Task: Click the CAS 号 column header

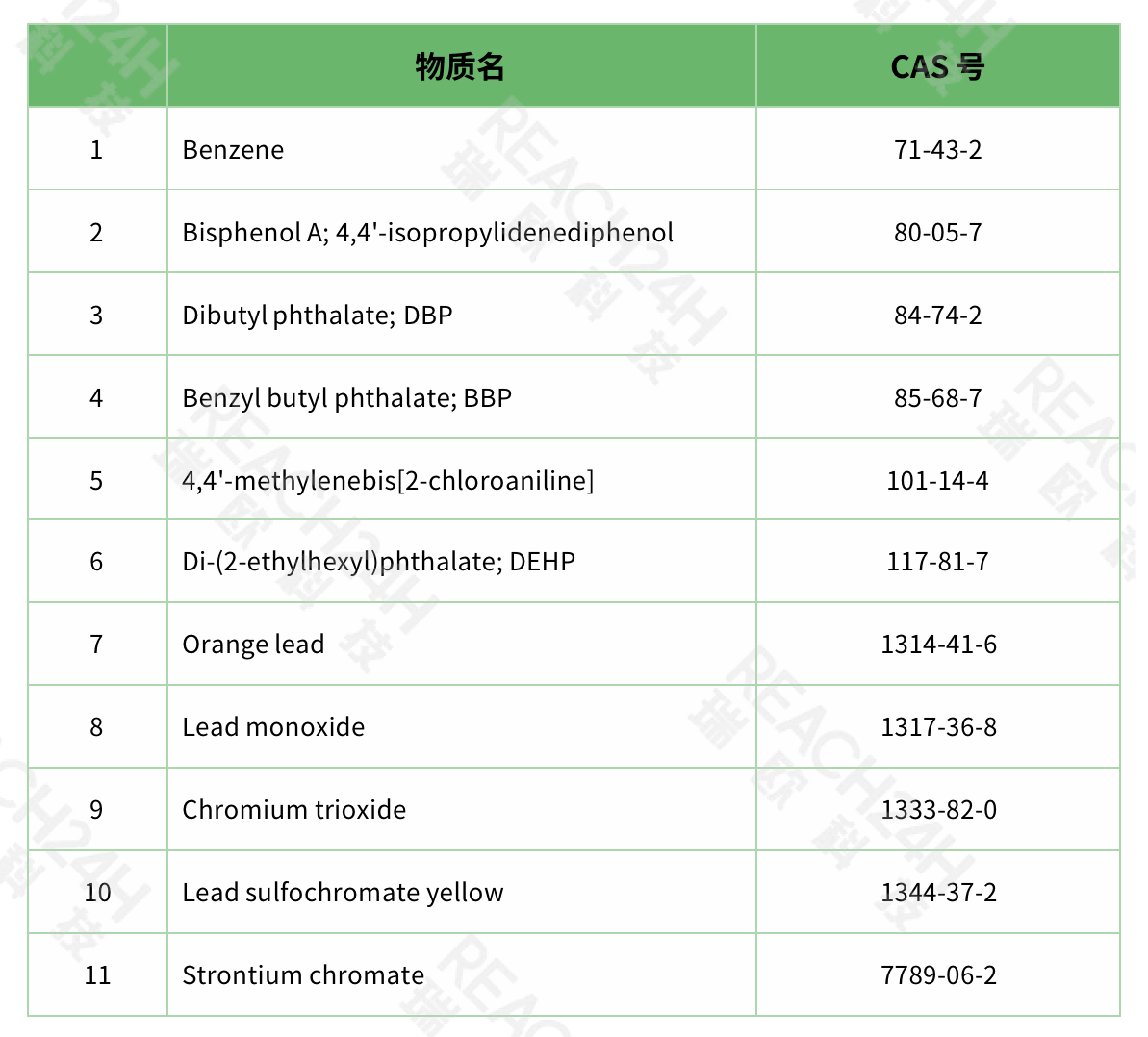Action: (937, 66)
